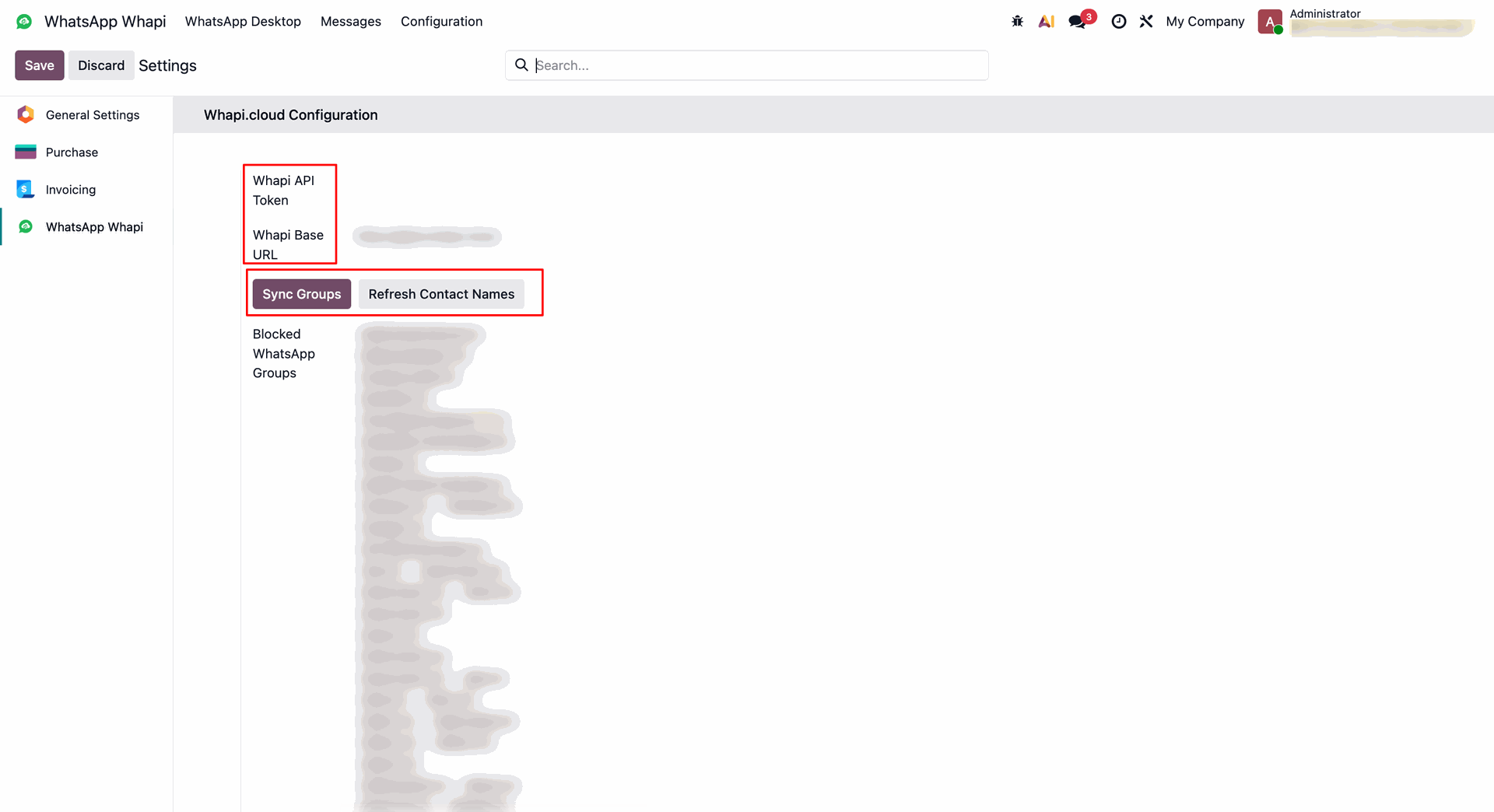Open the Administrator user menu

pos(1366,22)
